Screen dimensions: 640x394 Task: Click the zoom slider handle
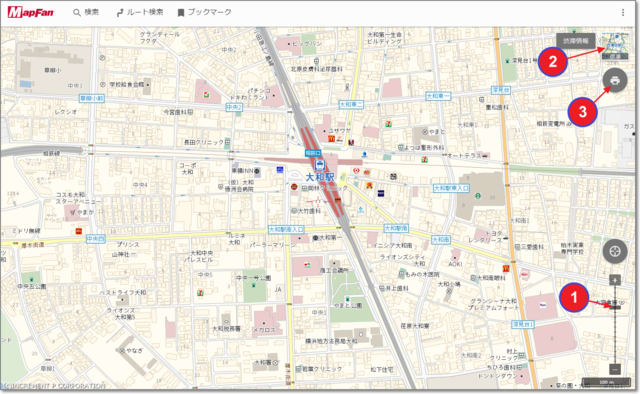[615, 307]
